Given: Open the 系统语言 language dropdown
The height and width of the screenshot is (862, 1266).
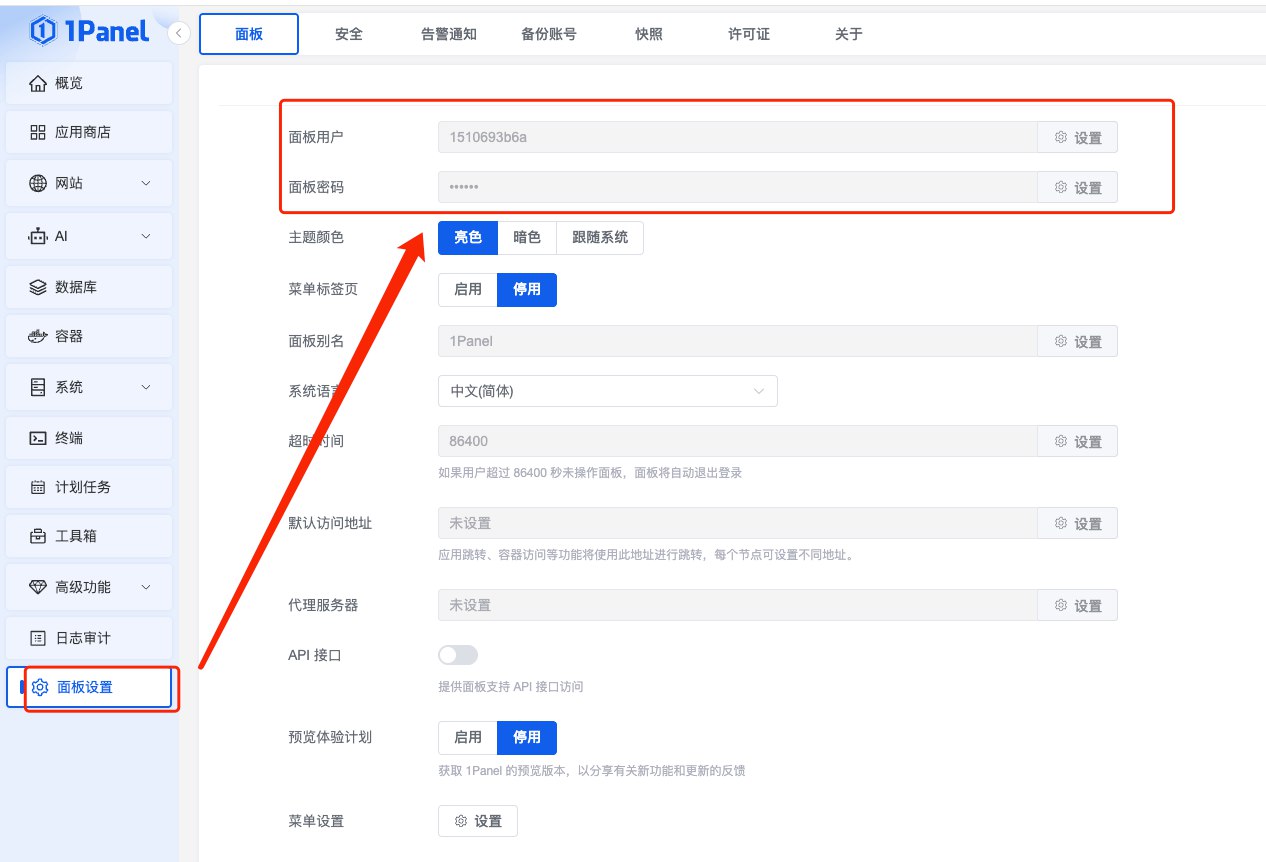Looking at the screenshot, I should point(607,391).
